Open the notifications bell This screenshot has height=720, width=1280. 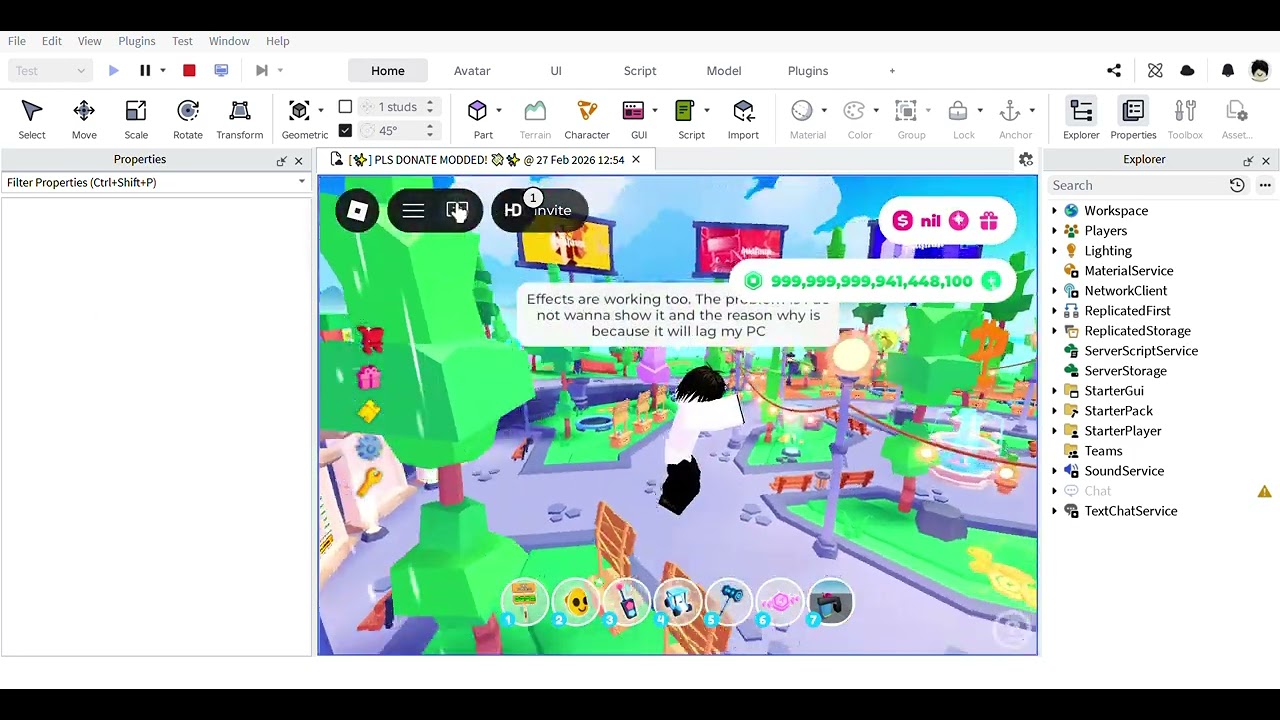pos(1228,71)
